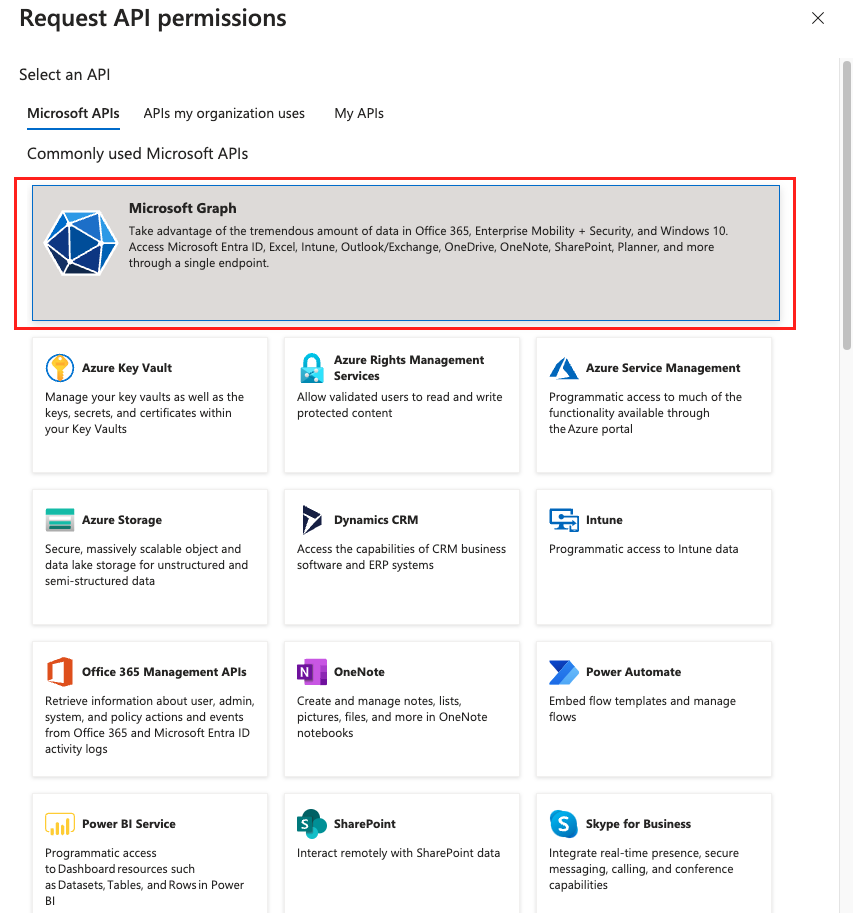The image size is (853, 913).
Task: Select the Azure Rights Management Services title
Action: coord(409,368)
